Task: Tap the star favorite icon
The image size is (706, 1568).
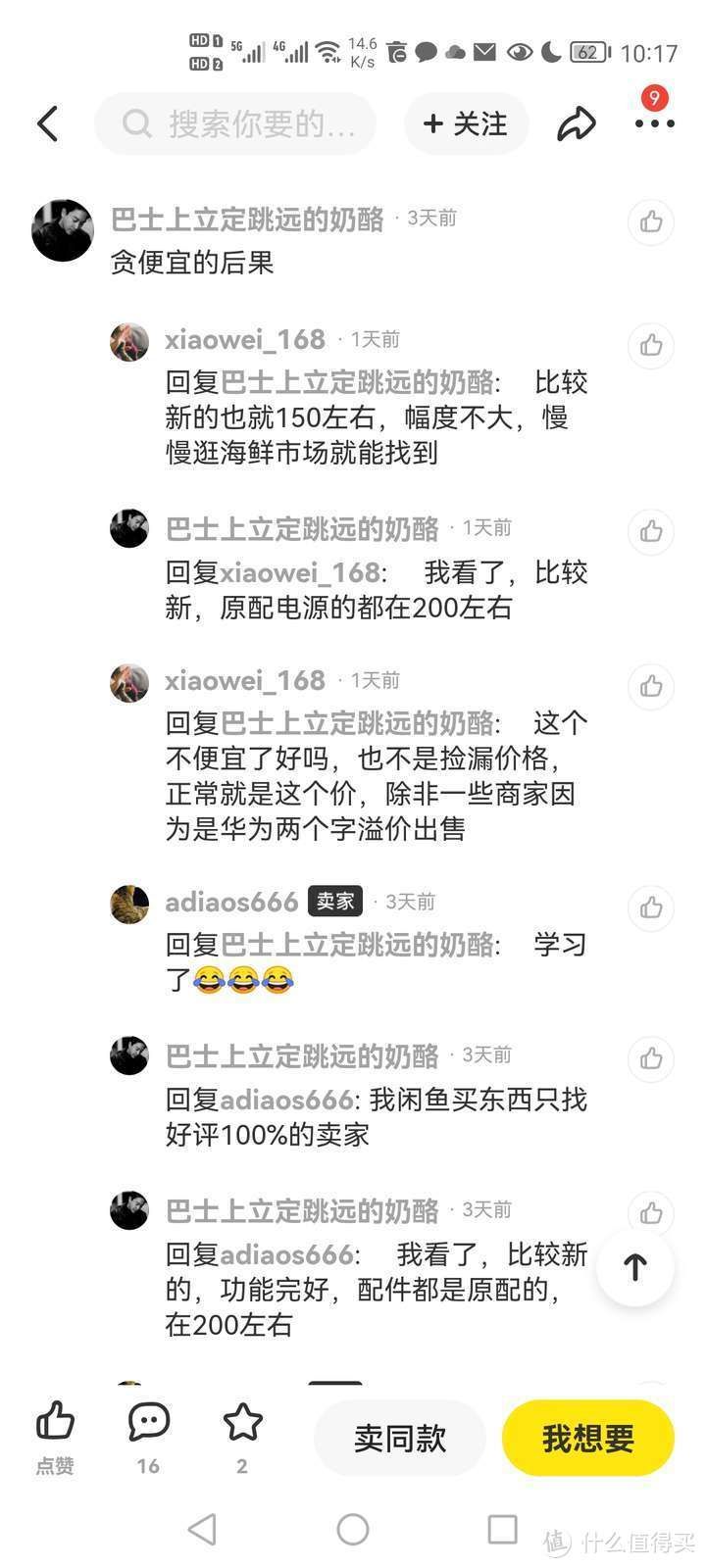Action: pyautogui.click(x=242, y=1423)
